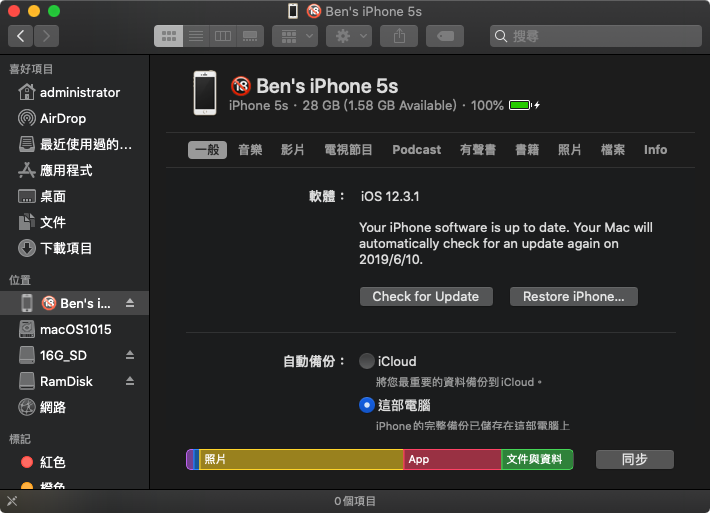Screen dimensions: 710x513
Task: Switch to the 音樂 music tab
Action: (250, 149)
